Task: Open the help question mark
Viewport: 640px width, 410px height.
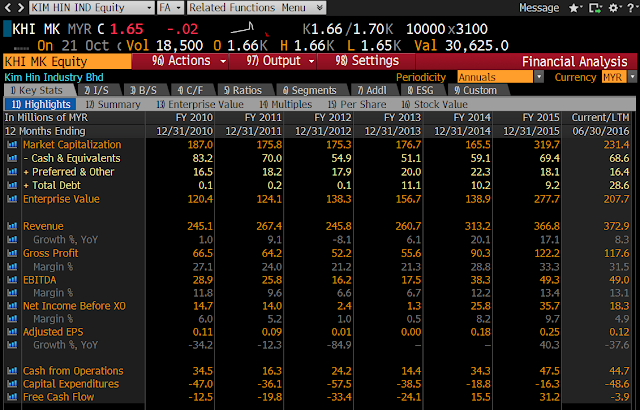Action: point(631,8)
